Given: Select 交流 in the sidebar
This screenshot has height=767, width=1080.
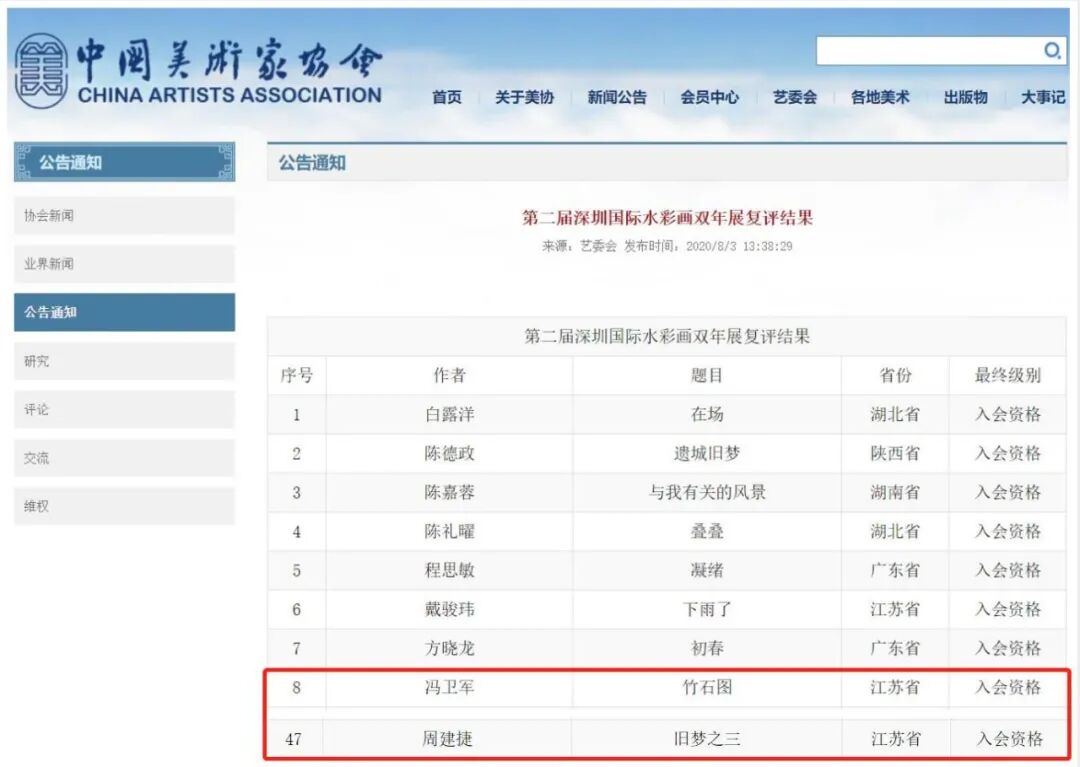Looking at the screenshot, I should click(x=124, y=458).
